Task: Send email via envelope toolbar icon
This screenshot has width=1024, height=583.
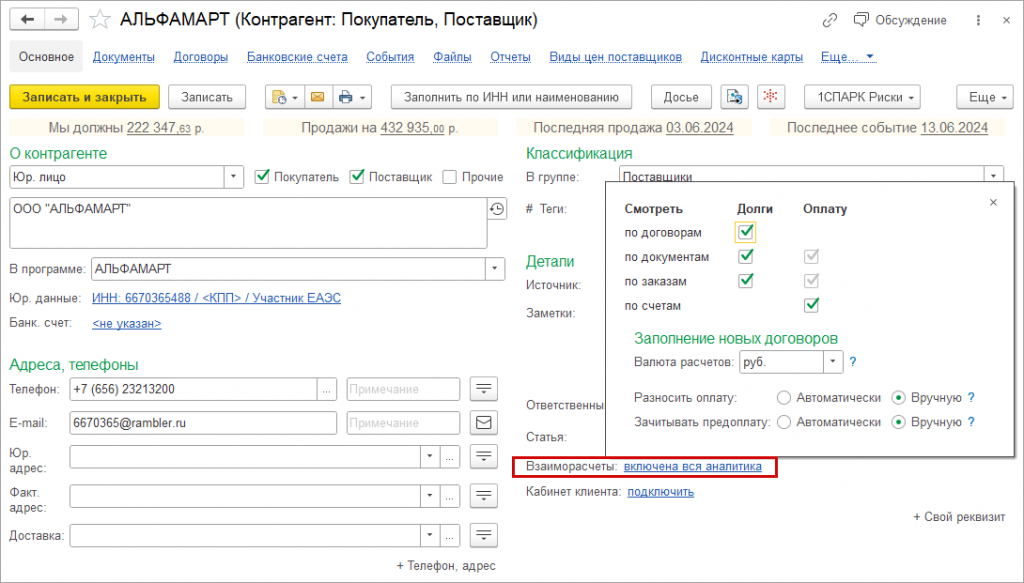Action: pyautogui.click(x=317, y=97)
